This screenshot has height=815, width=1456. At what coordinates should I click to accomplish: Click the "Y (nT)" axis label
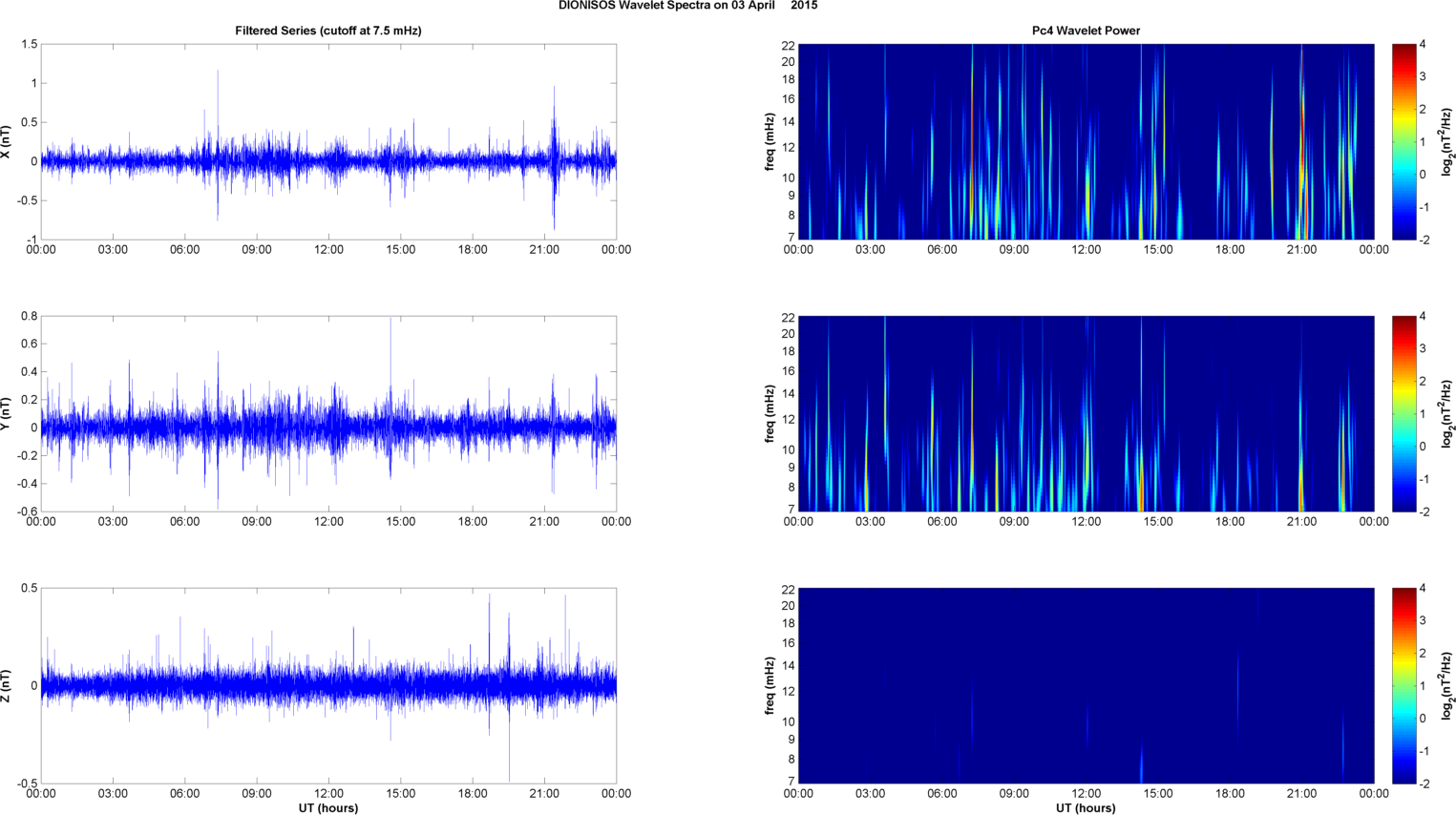coord(7,413)
